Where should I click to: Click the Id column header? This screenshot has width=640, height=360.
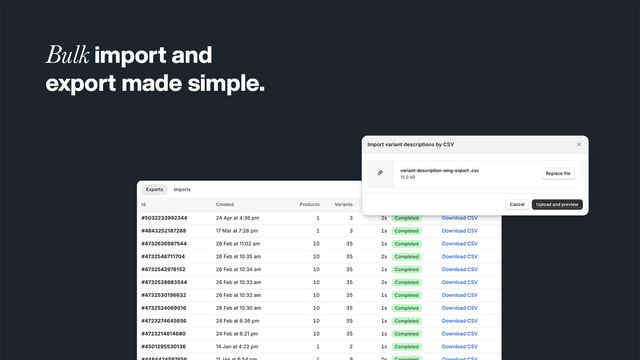(x=143, y=204)
